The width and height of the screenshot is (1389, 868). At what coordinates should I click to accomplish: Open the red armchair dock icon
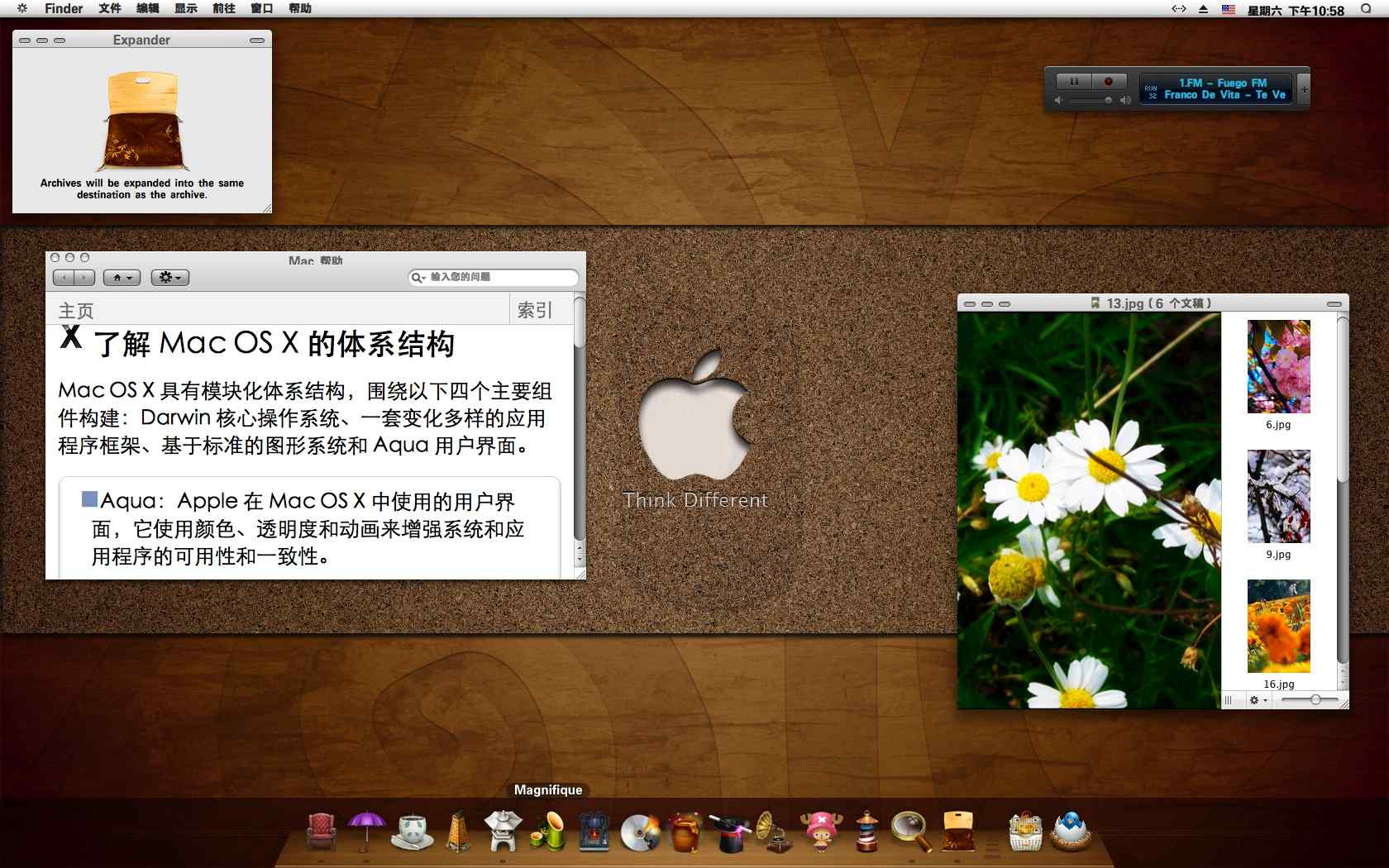(x=322, y=831)
